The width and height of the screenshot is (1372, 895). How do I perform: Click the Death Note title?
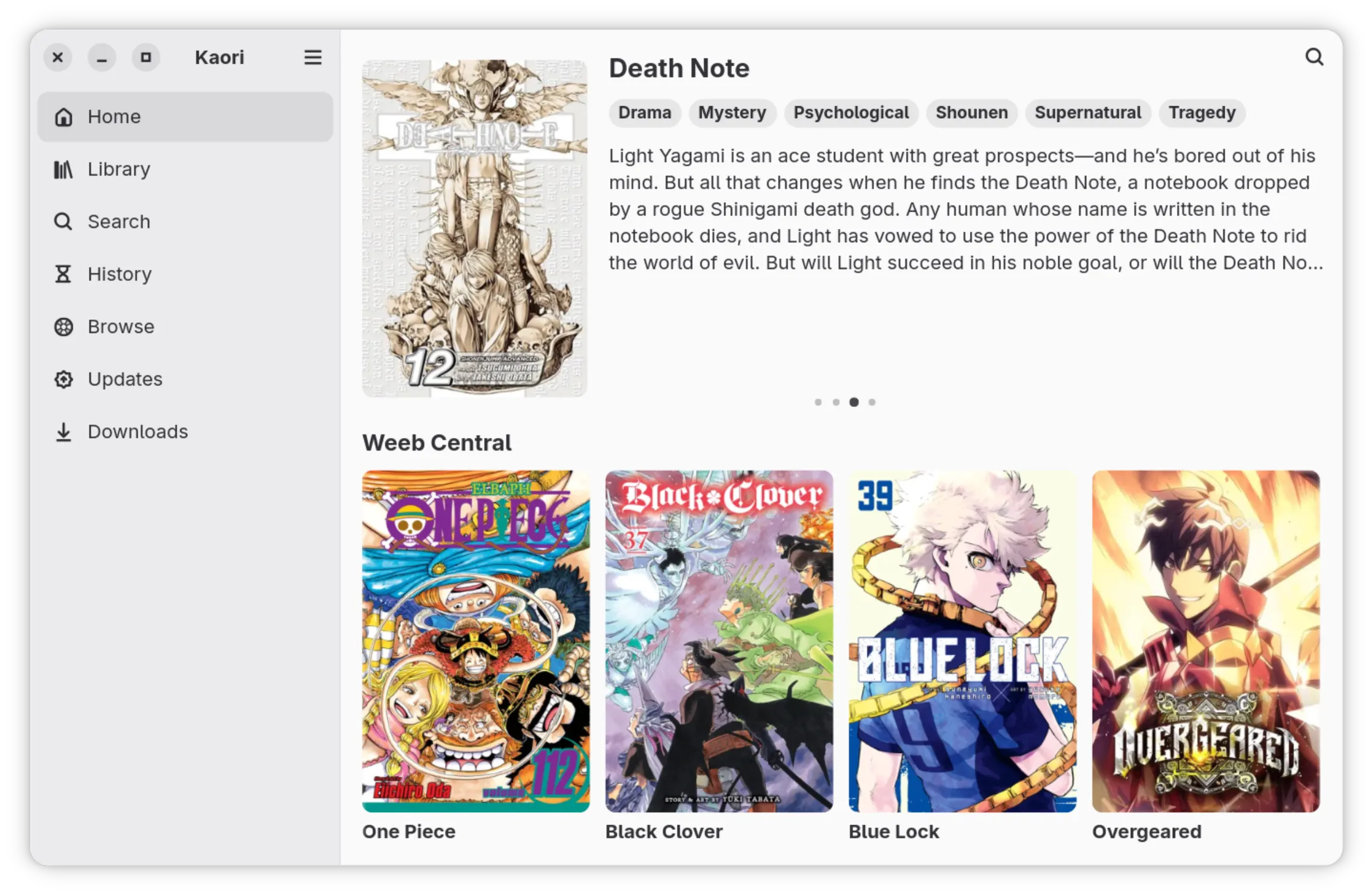pyautogui.click(x=679, y=69)
